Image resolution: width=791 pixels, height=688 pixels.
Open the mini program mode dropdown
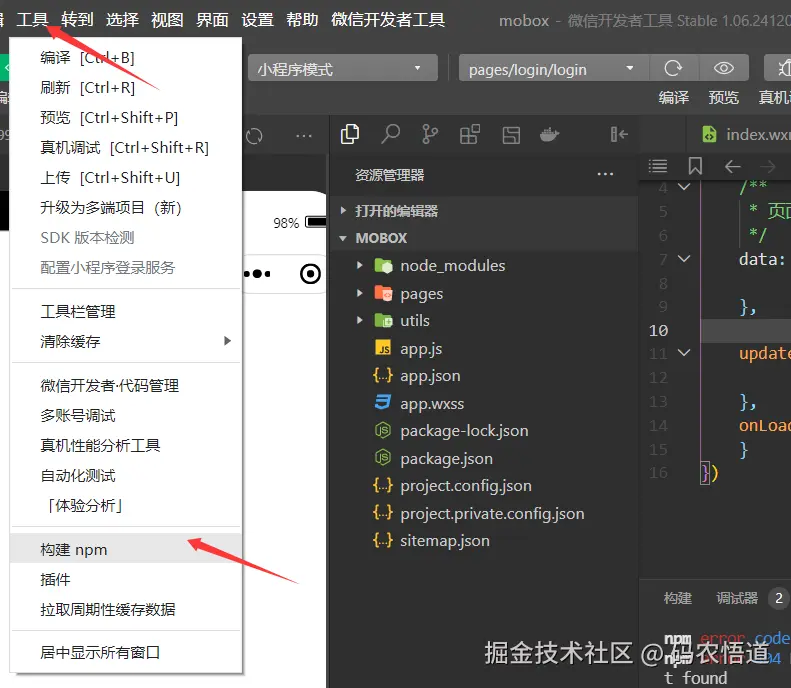click(343, 68)
